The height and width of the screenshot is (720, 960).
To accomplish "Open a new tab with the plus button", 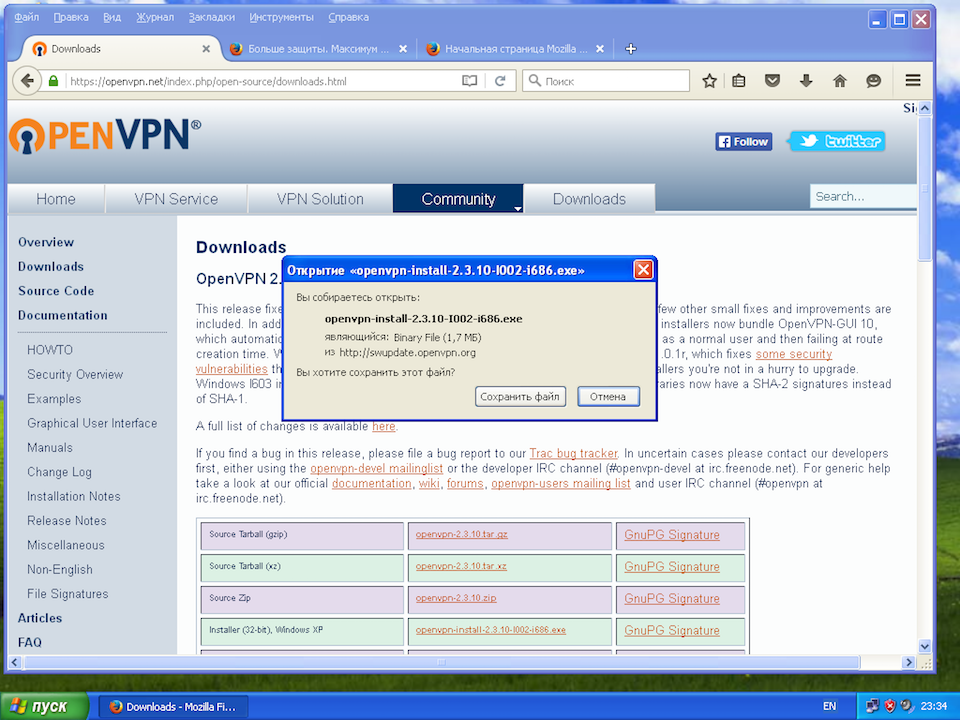I will pyautogui.click(x=631, y=49).
